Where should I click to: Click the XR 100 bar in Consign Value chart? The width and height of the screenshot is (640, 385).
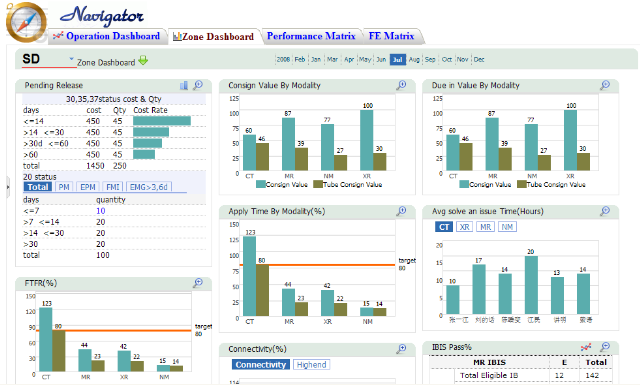point(367,140)
